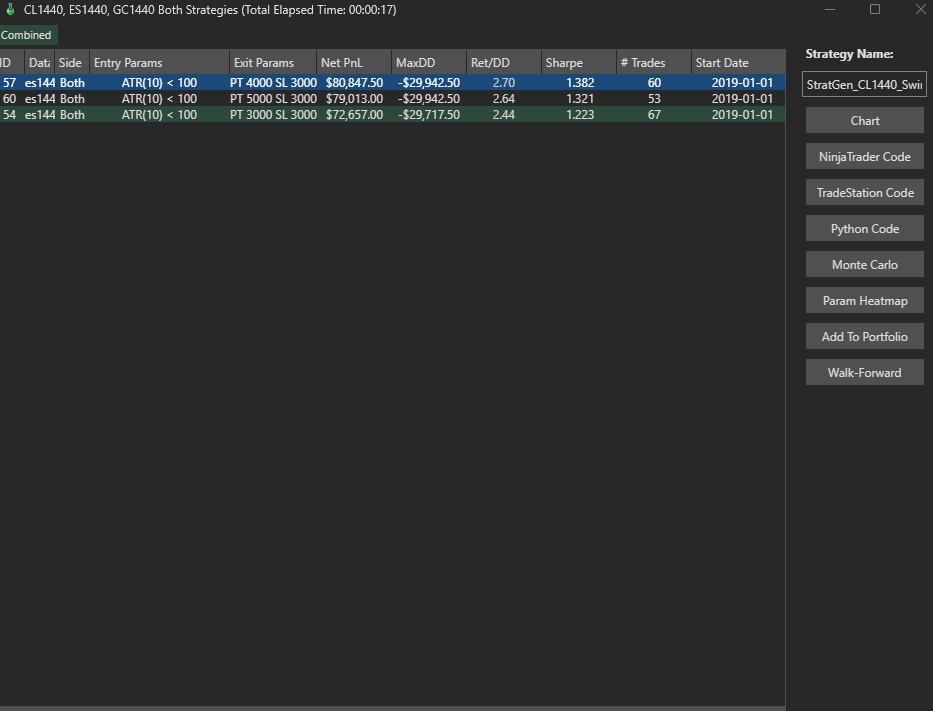This screenshot has height=711, width=933.
Task: Click Net PnL value $79,013.00
Action: tap(354, 99)
